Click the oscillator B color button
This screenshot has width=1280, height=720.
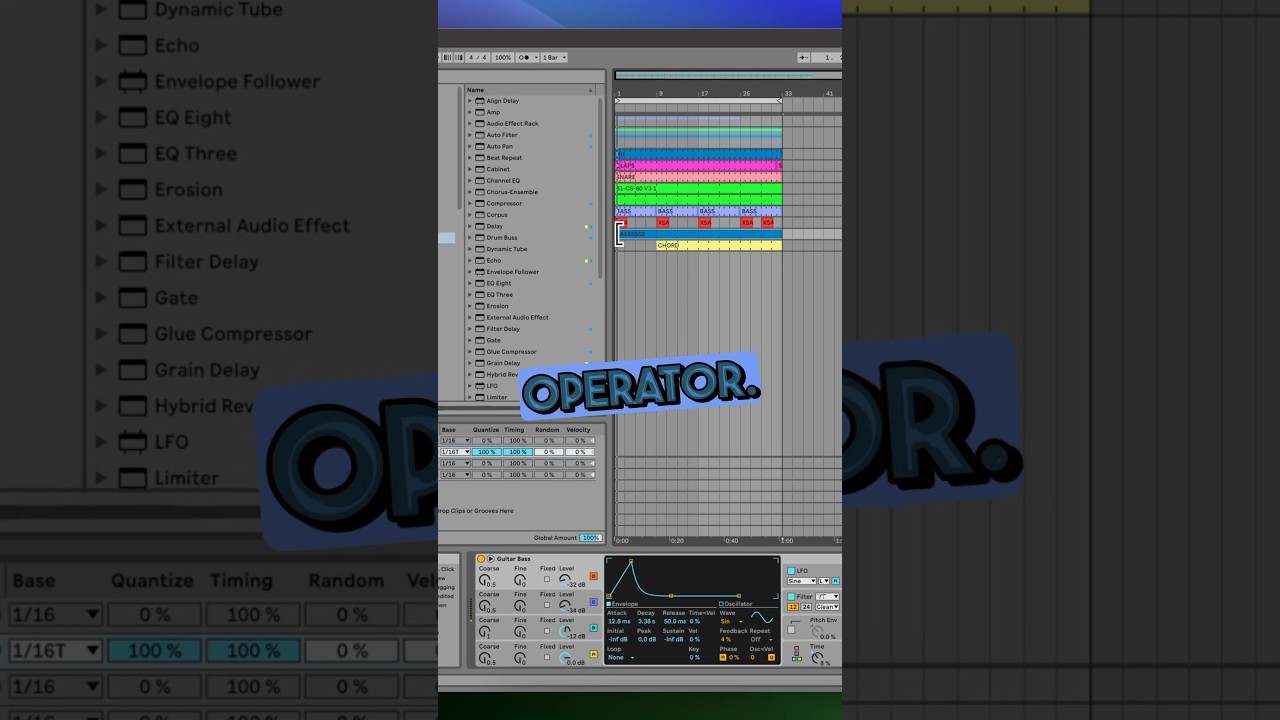594,628
